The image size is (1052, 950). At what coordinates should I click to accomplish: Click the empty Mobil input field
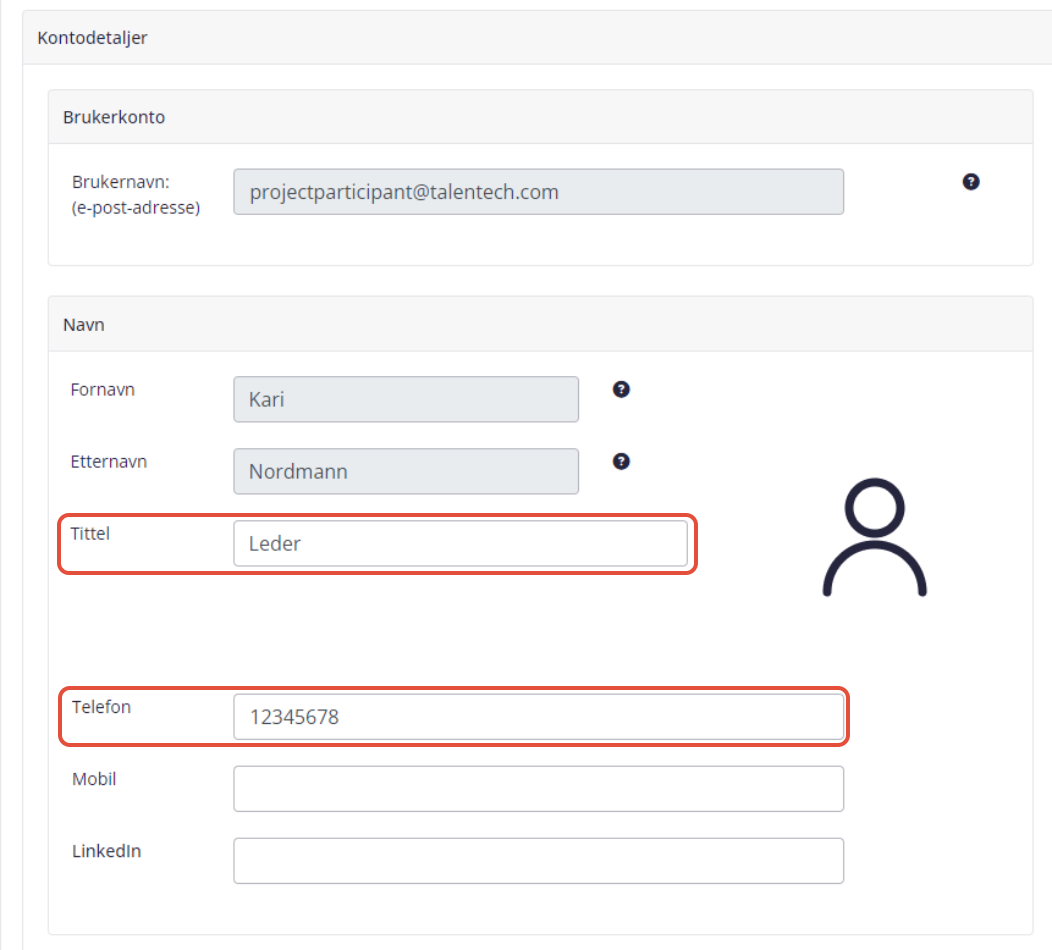pos(538,789)
